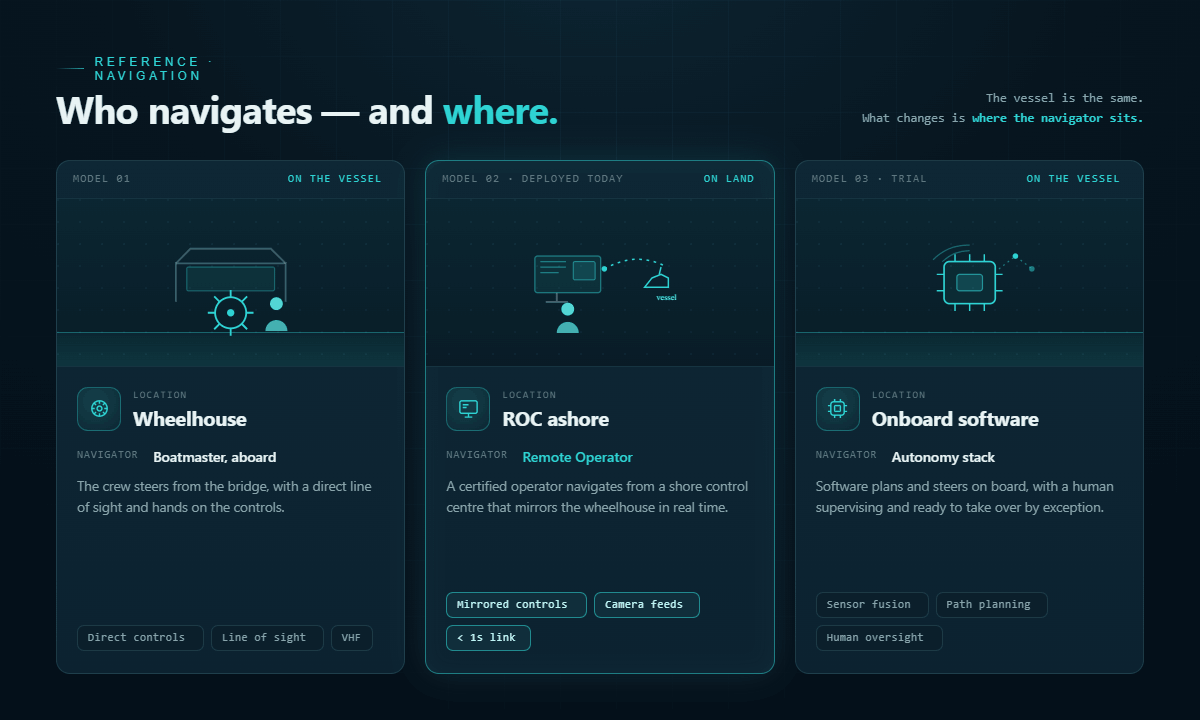Click the ROC ashore monitor icon
This screenshot has width=1200, height=720.
pos(468,409)
